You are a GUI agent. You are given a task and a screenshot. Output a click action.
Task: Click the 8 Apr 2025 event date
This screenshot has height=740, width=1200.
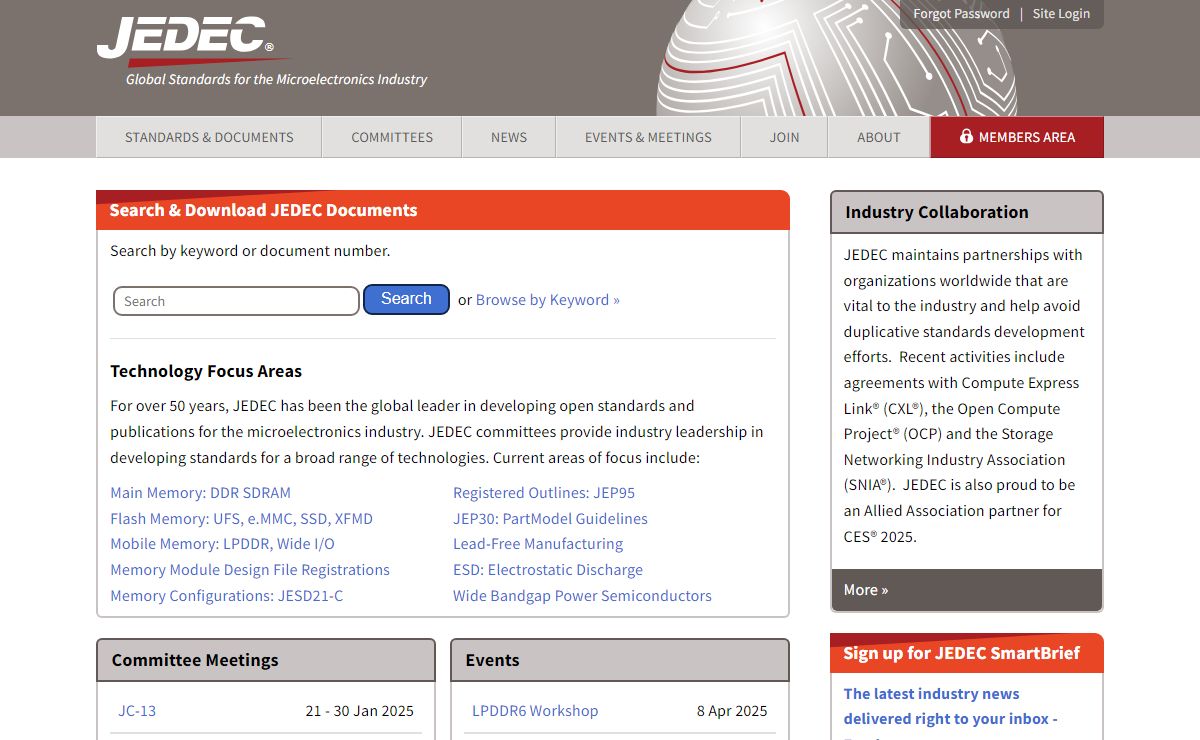tap(732, 711)
